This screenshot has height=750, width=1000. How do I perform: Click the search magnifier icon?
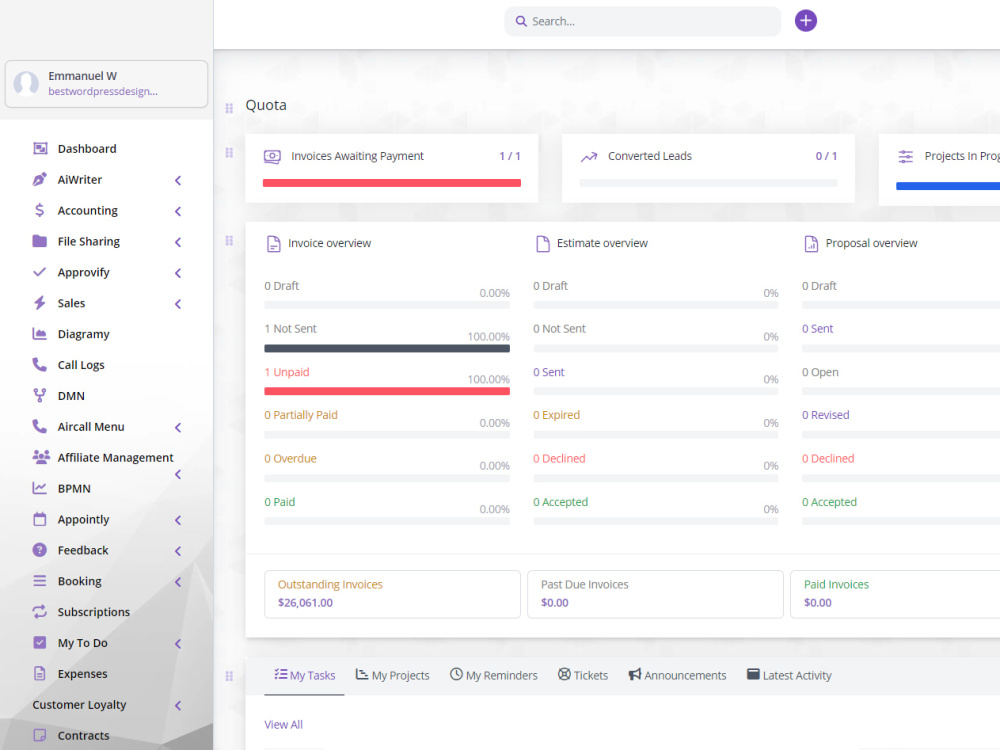pyautogui.click(x=521, y=21)
